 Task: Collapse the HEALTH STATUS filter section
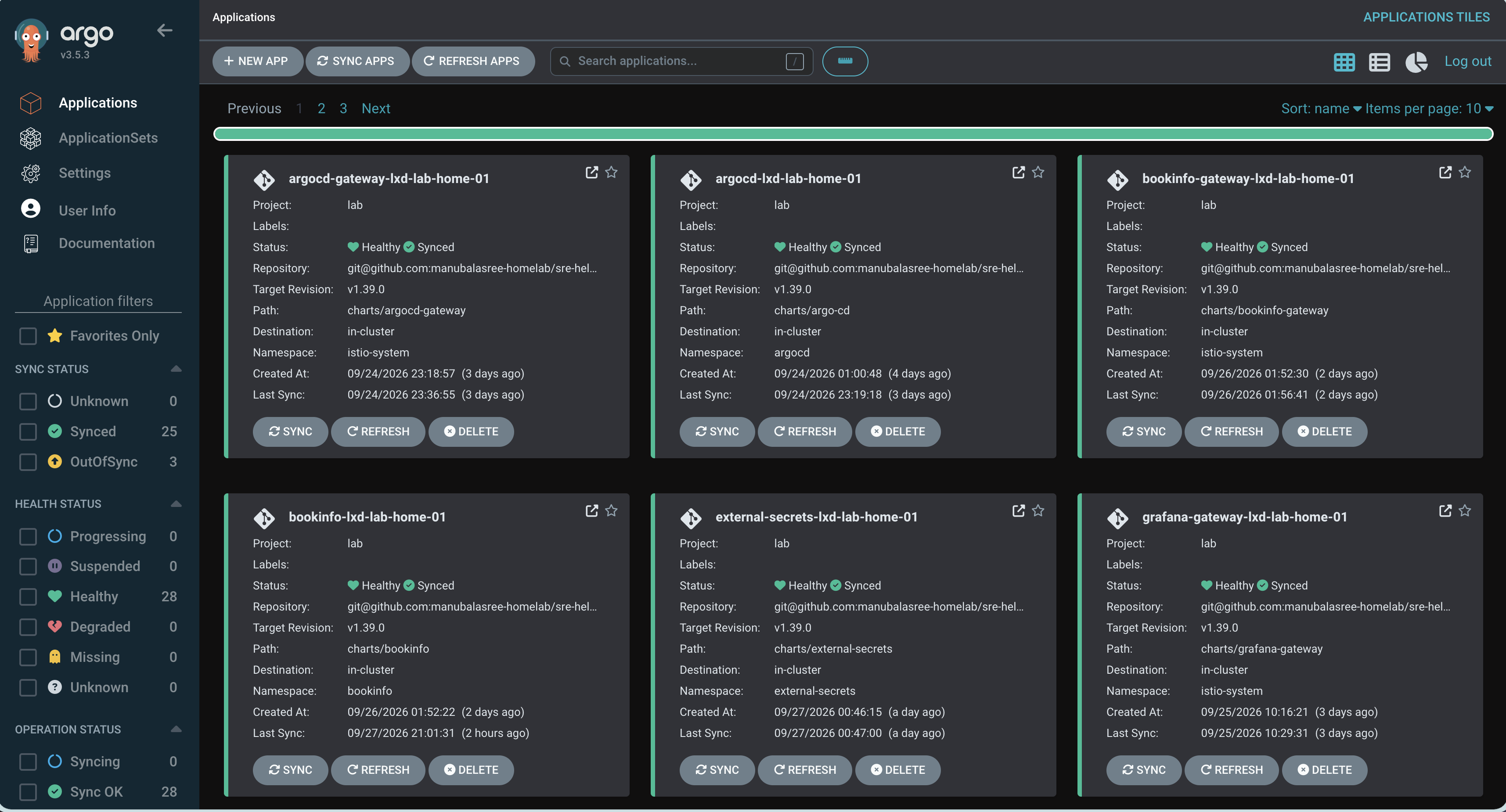coord(176,504)
